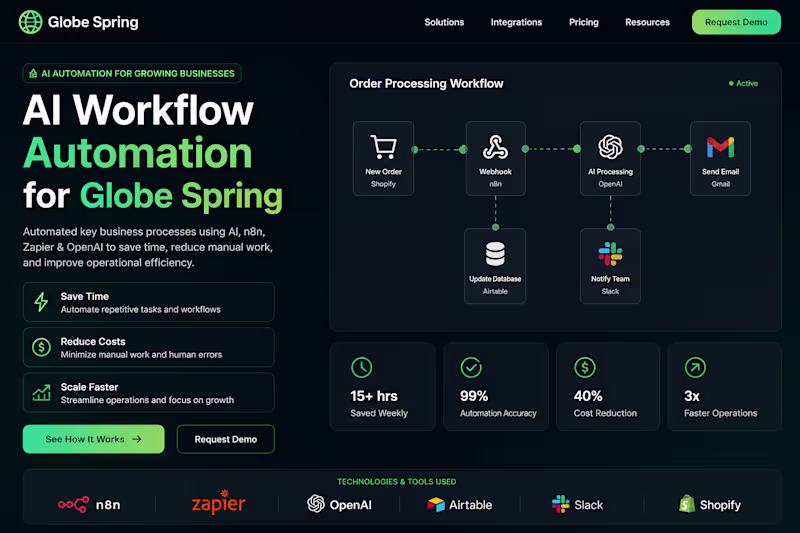
Task: Click the Send Email label in workflow
Action: [x=720, y=172]
